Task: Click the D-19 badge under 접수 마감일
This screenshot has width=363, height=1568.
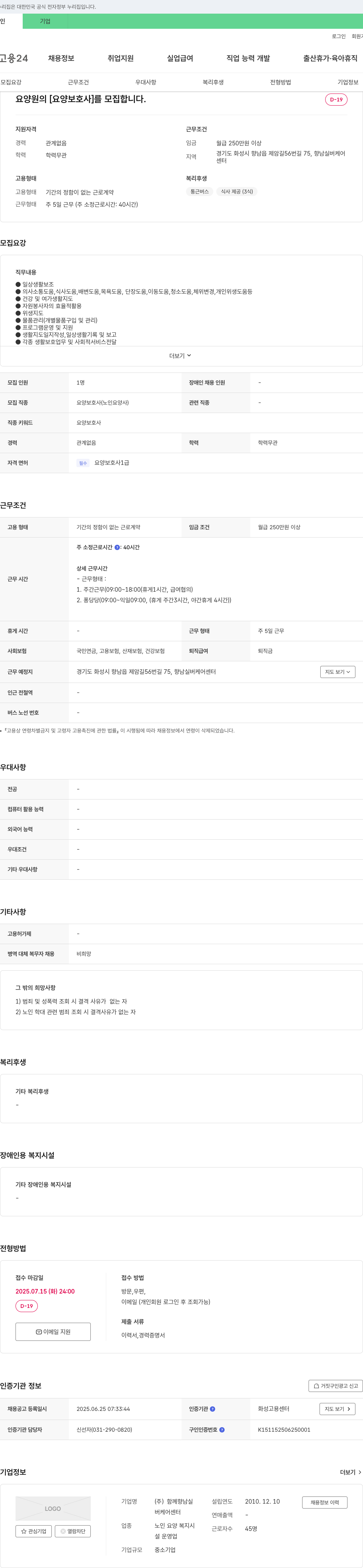Action: (x=27, y=1306)
